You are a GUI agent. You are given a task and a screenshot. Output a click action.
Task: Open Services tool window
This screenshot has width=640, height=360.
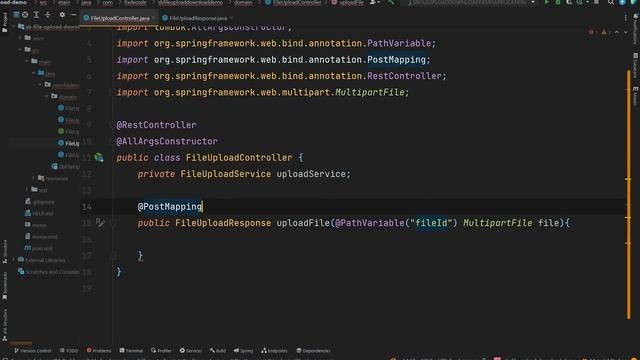tap(191, 351)
